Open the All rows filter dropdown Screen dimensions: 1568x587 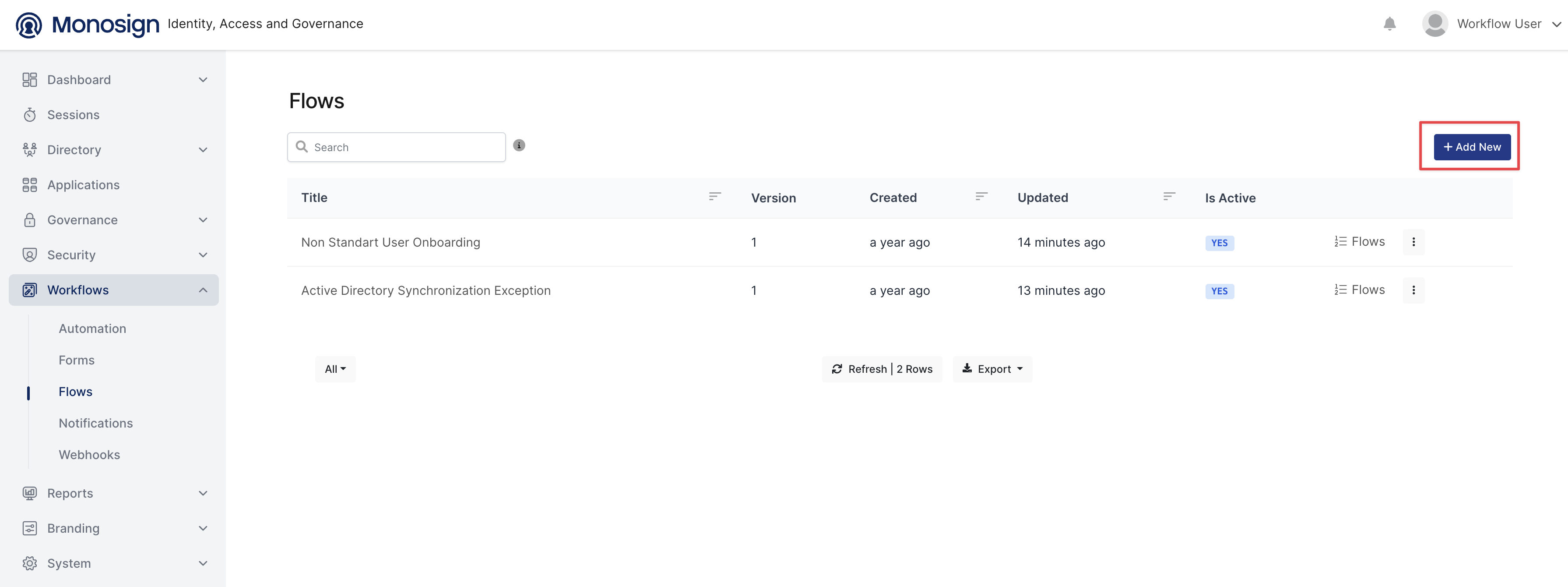click(x=335, y=369)
